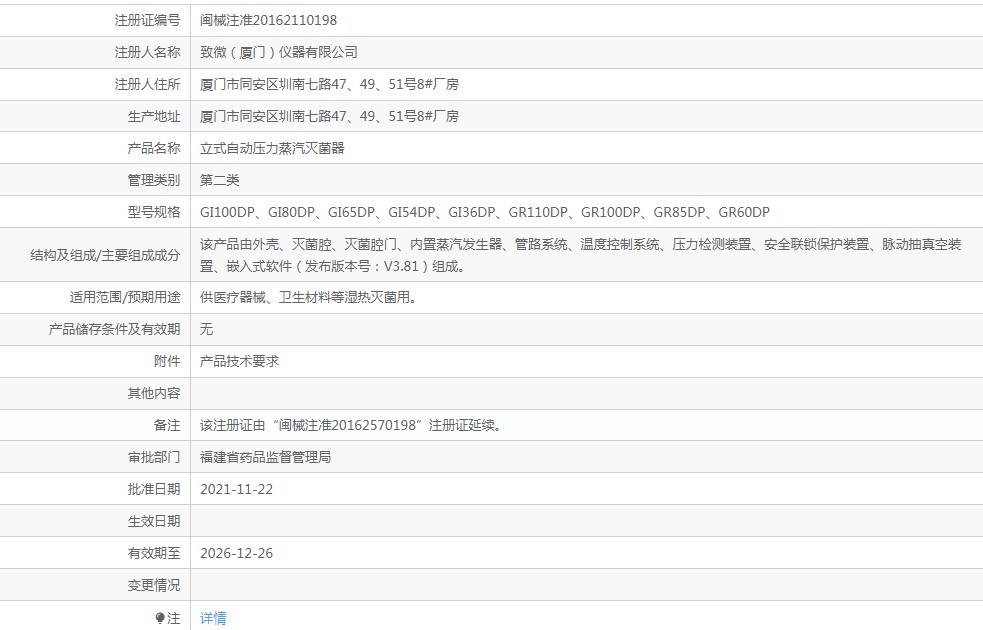Open the 详情 link
The image size is (983, 630).
click(x=213, y=618)
